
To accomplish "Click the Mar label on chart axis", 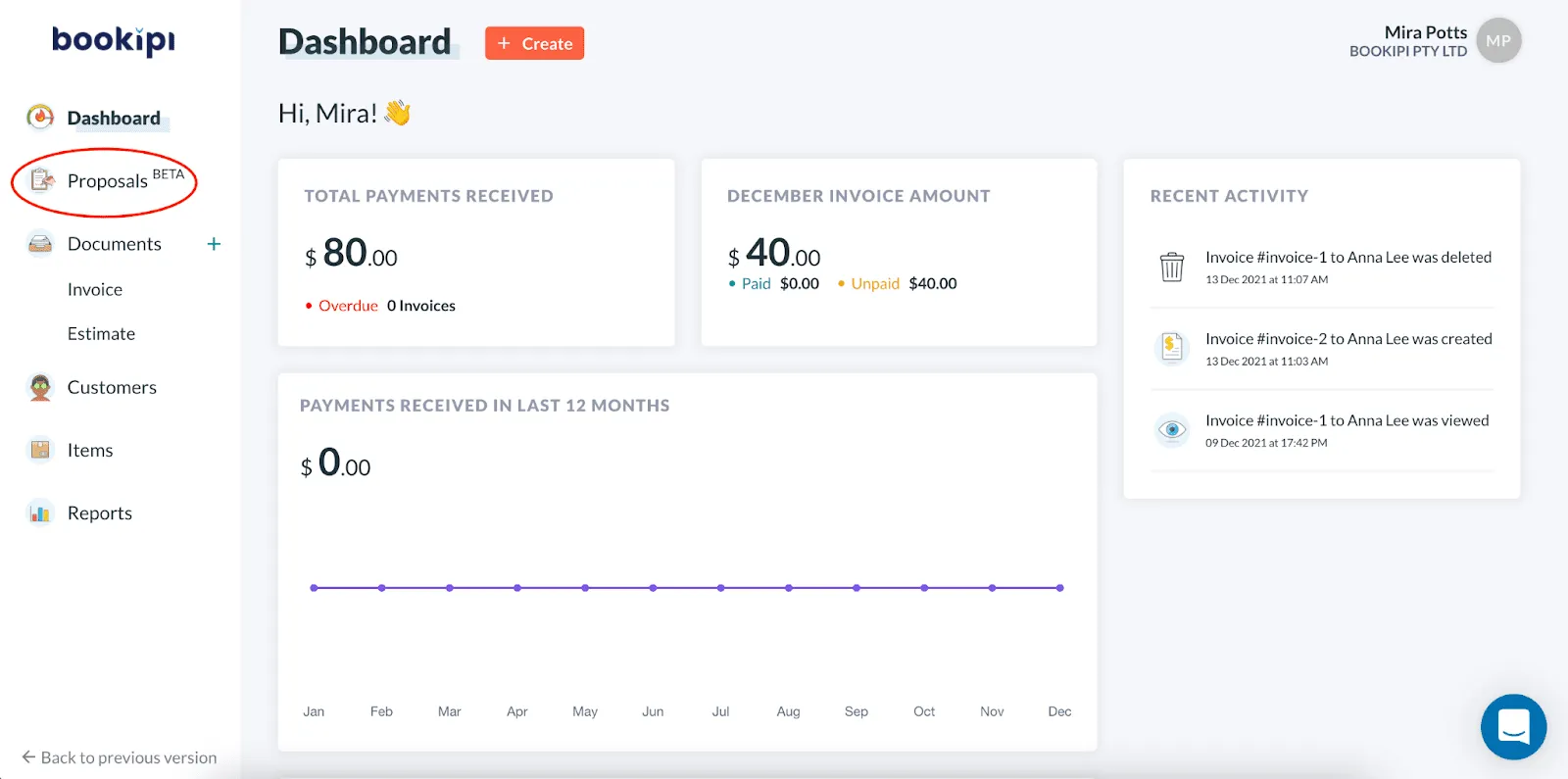I will point(449,711).
